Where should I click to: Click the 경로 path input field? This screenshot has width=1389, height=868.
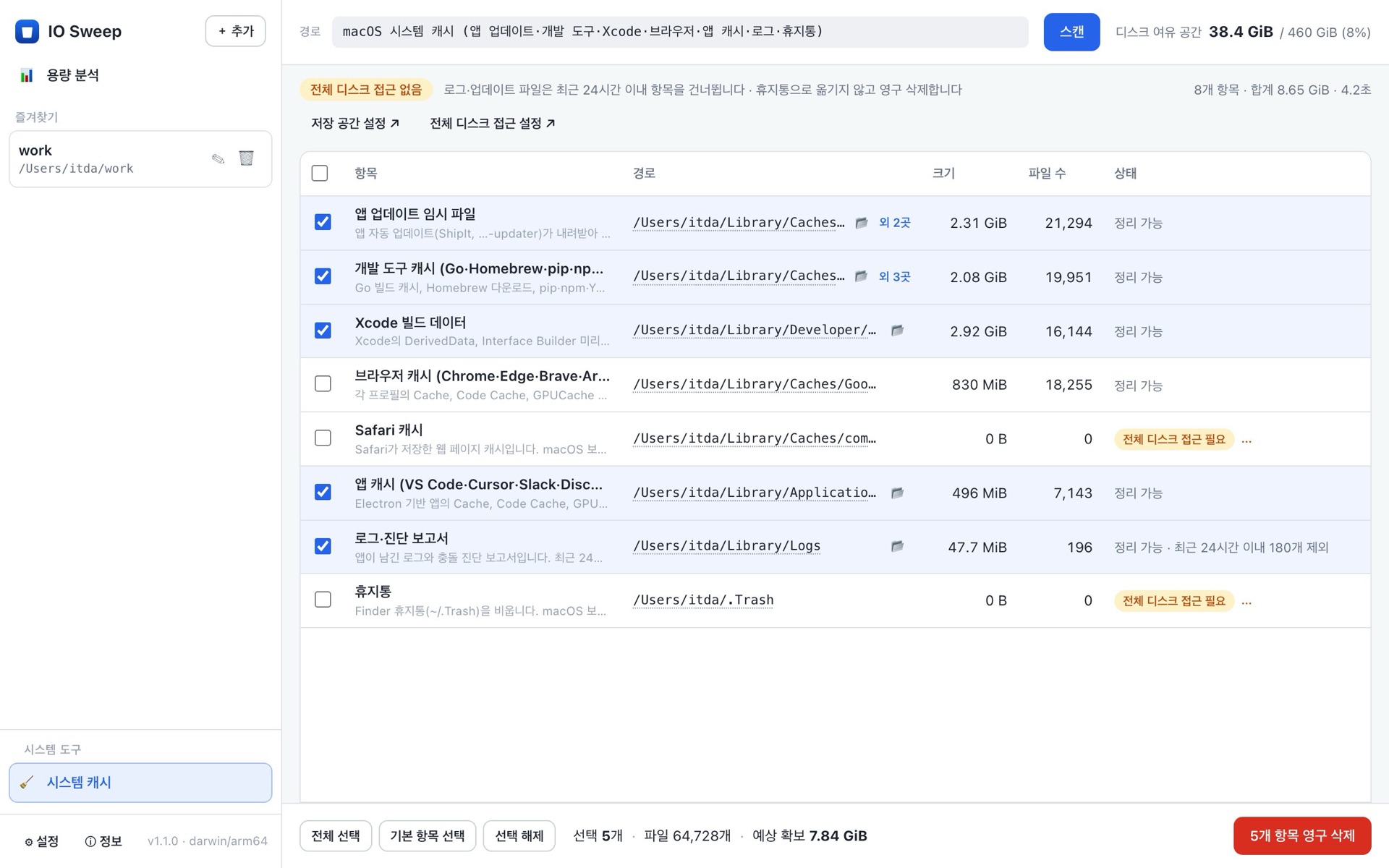(680, 32)
